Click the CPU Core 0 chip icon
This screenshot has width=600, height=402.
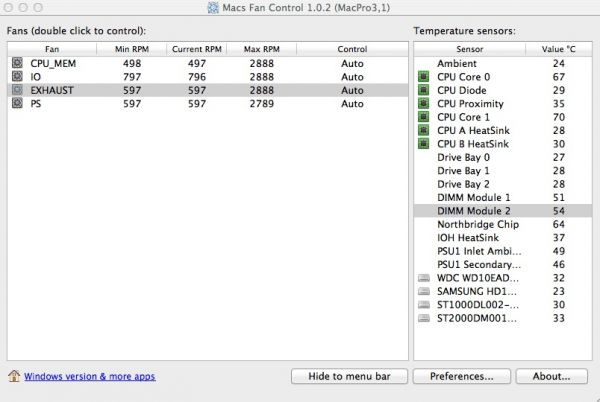(424, 77)
